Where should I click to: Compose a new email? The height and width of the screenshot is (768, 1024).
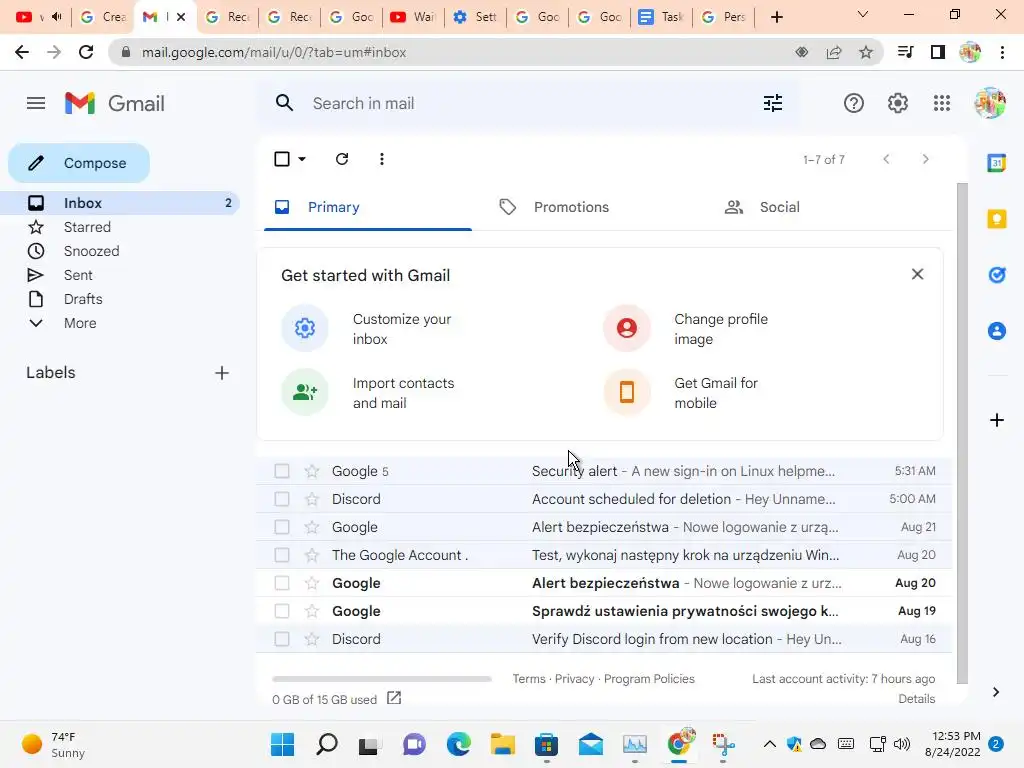(x=79, y=163)
